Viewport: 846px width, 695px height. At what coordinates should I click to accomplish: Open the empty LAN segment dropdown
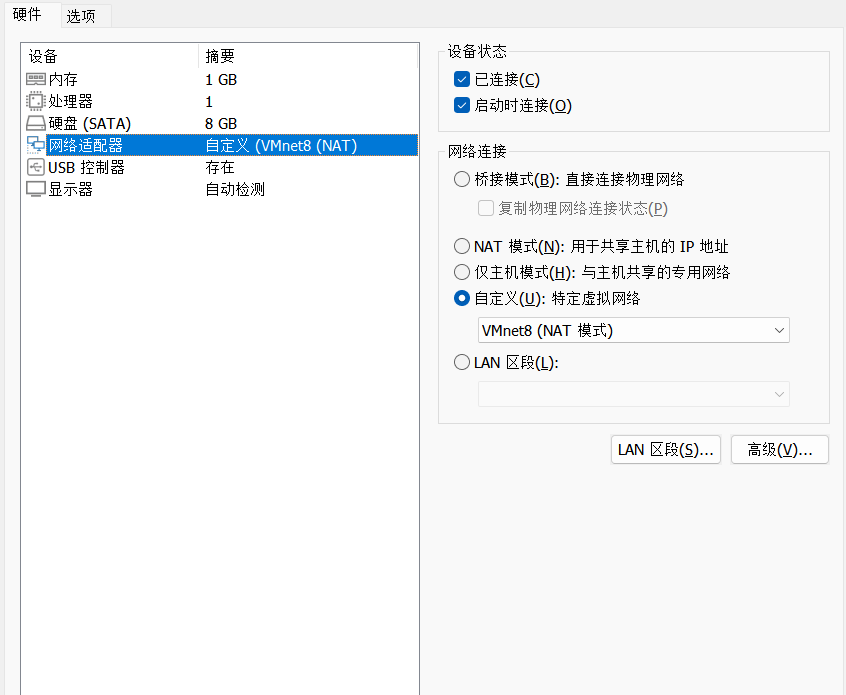[633, 394]
